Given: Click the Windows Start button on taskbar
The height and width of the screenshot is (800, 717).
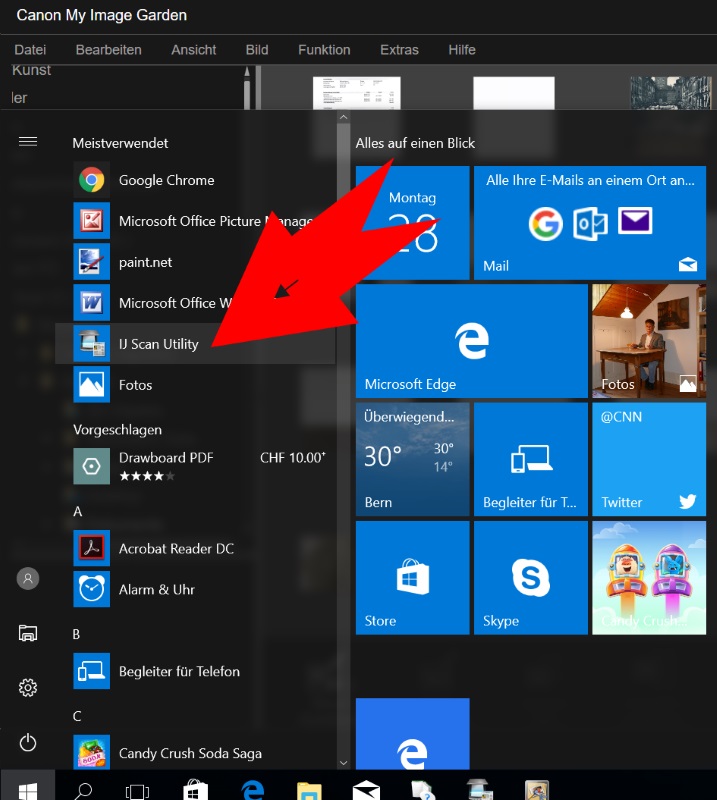Looking at the screenshot, I should pos(28,790).
